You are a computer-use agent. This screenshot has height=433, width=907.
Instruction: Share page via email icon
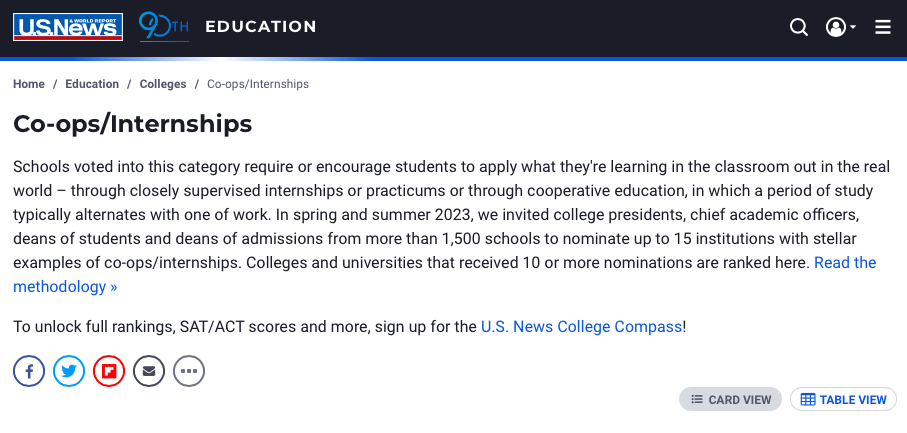click(x=149, y=371)
